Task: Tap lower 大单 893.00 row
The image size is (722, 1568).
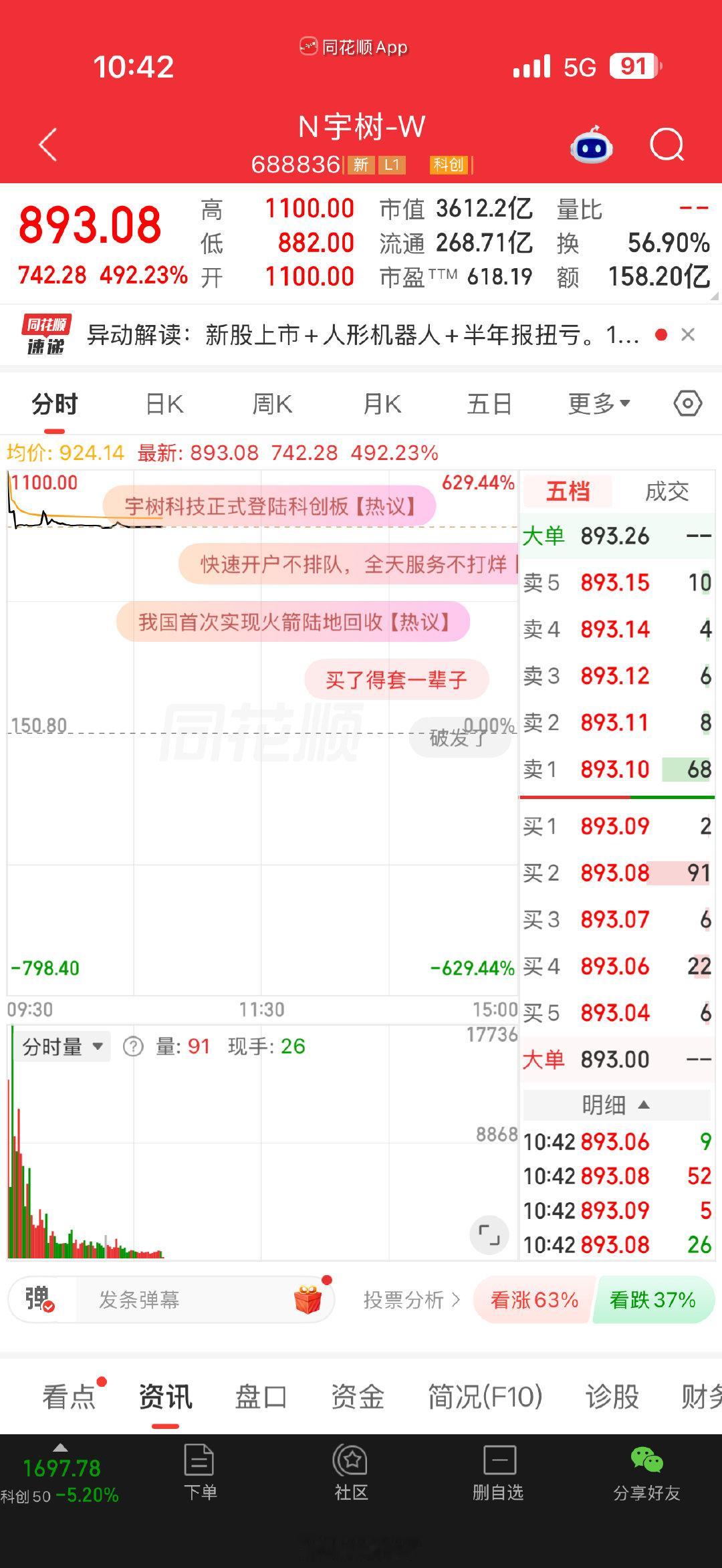Action: pos(617,1059)
